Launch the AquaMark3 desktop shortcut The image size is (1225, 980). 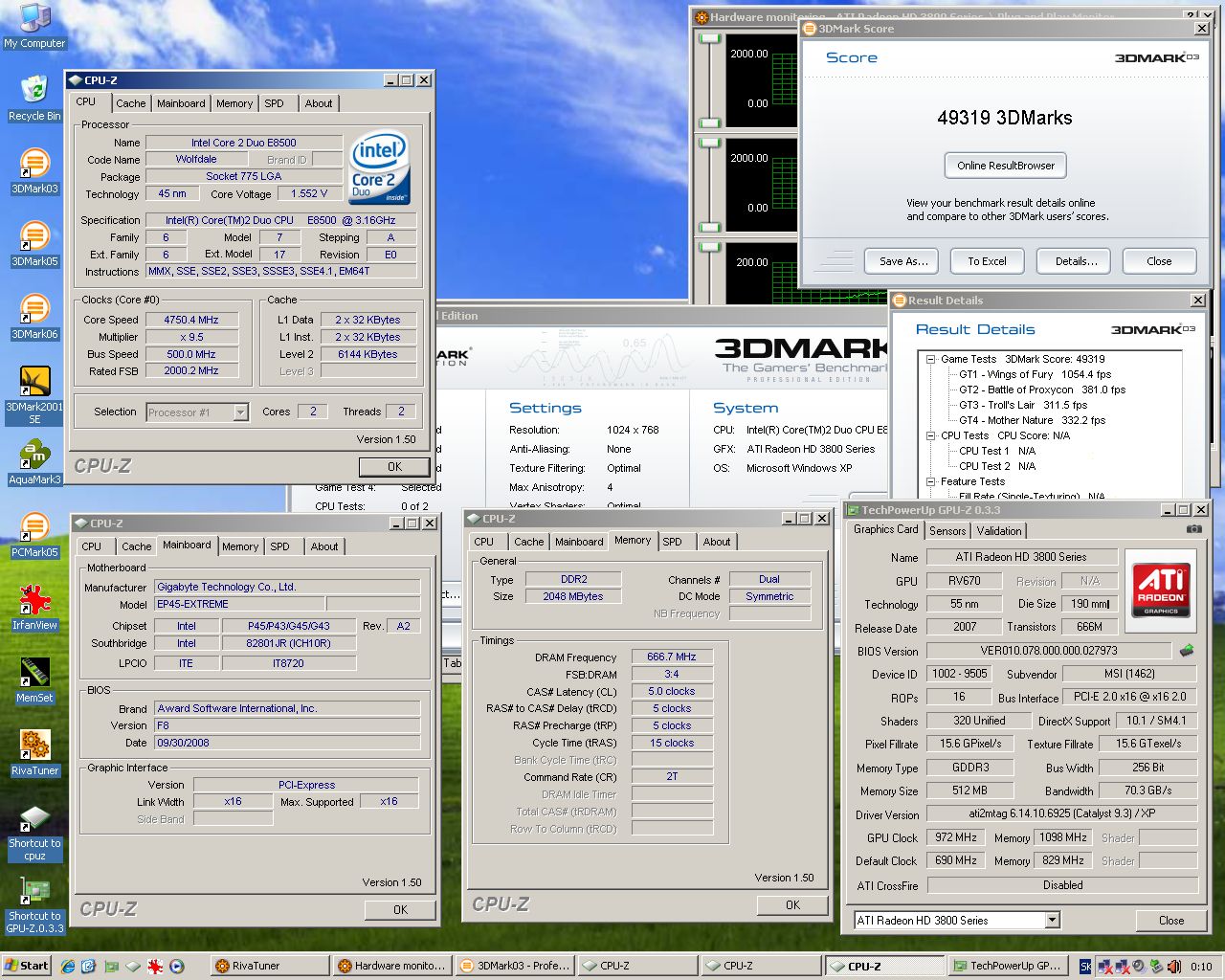pos(34,462)
